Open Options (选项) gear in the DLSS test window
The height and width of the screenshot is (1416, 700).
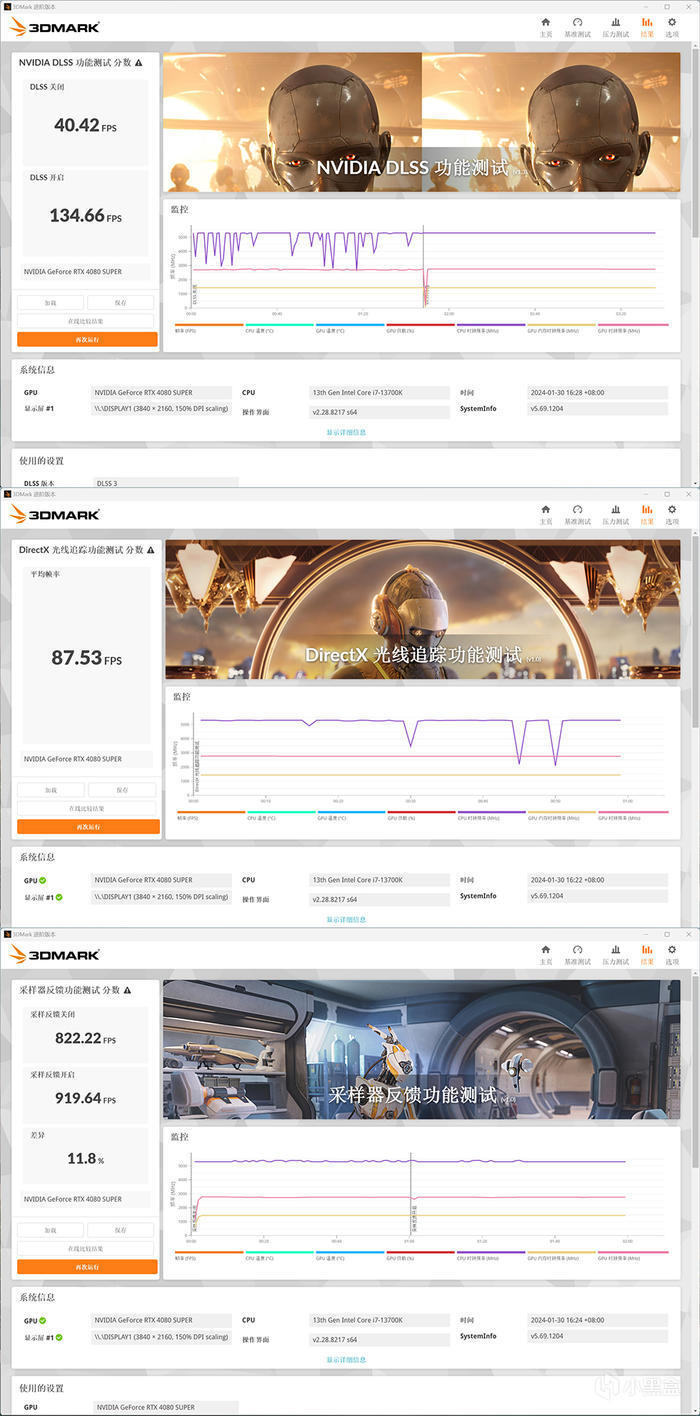coord(672,27)
